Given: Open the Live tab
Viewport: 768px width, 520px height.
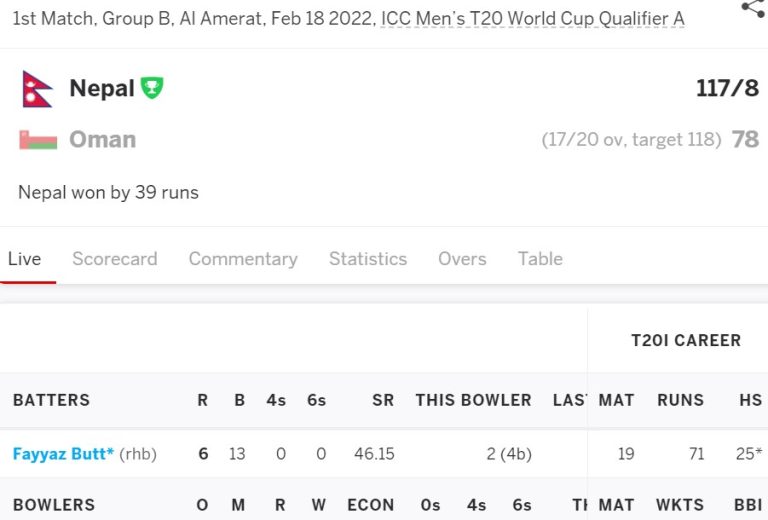Looking at the screenshot, I should pos(24,259).
